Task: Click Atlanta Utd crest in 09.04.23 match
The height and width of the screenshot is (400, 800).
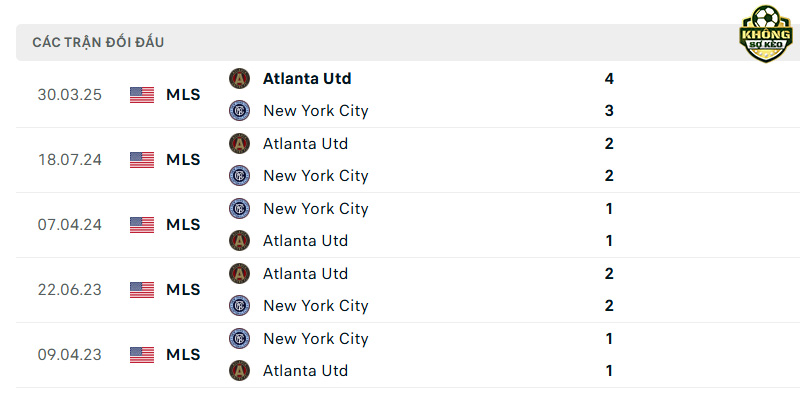Action: pyautogui.click(x=239, y=370)
